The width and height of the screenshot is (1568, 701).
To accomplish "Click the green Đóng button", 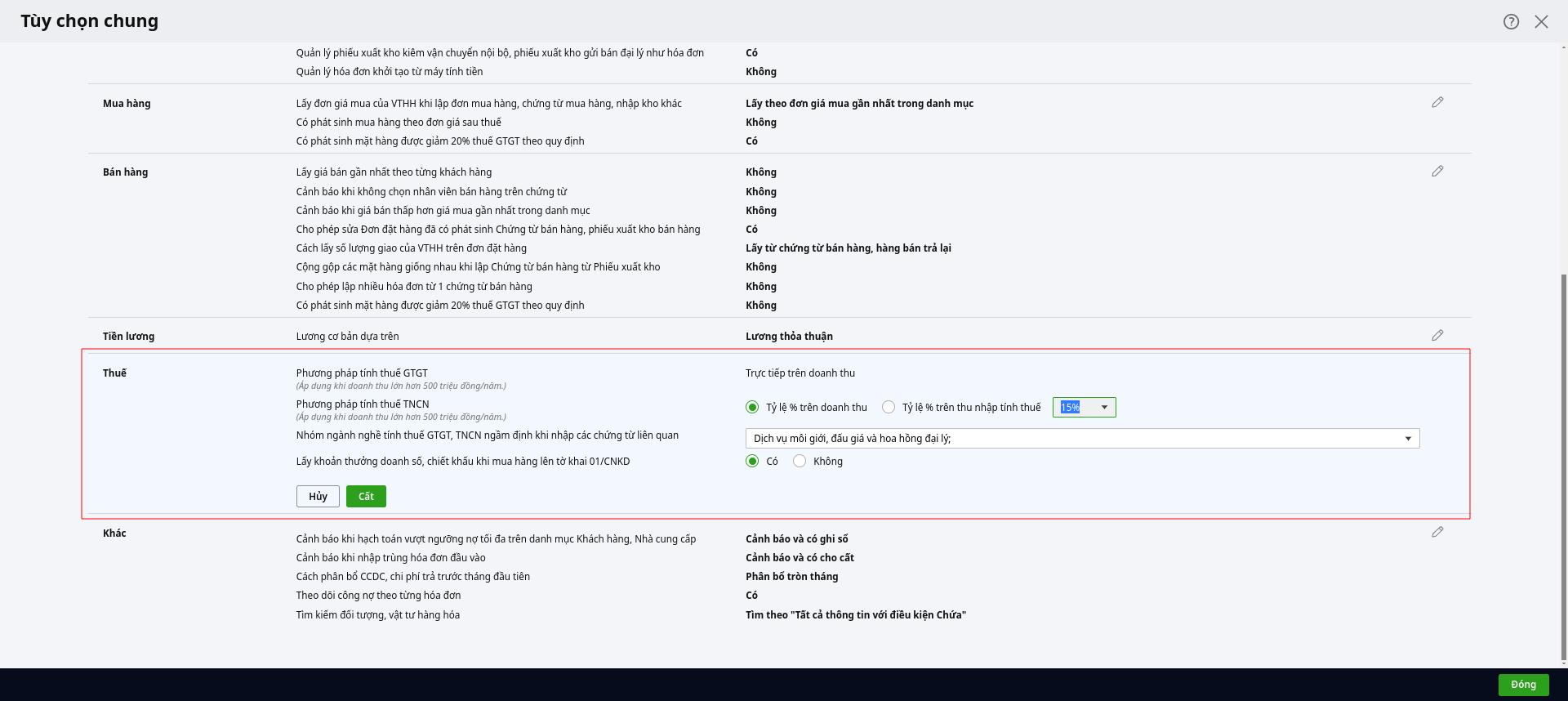I will point(1523,685).
